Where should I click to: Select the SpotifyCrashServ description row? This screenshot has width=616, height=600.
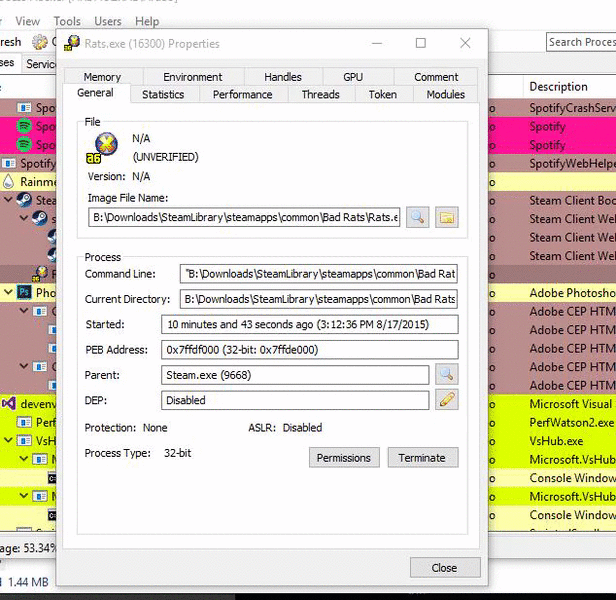point(572,108)
